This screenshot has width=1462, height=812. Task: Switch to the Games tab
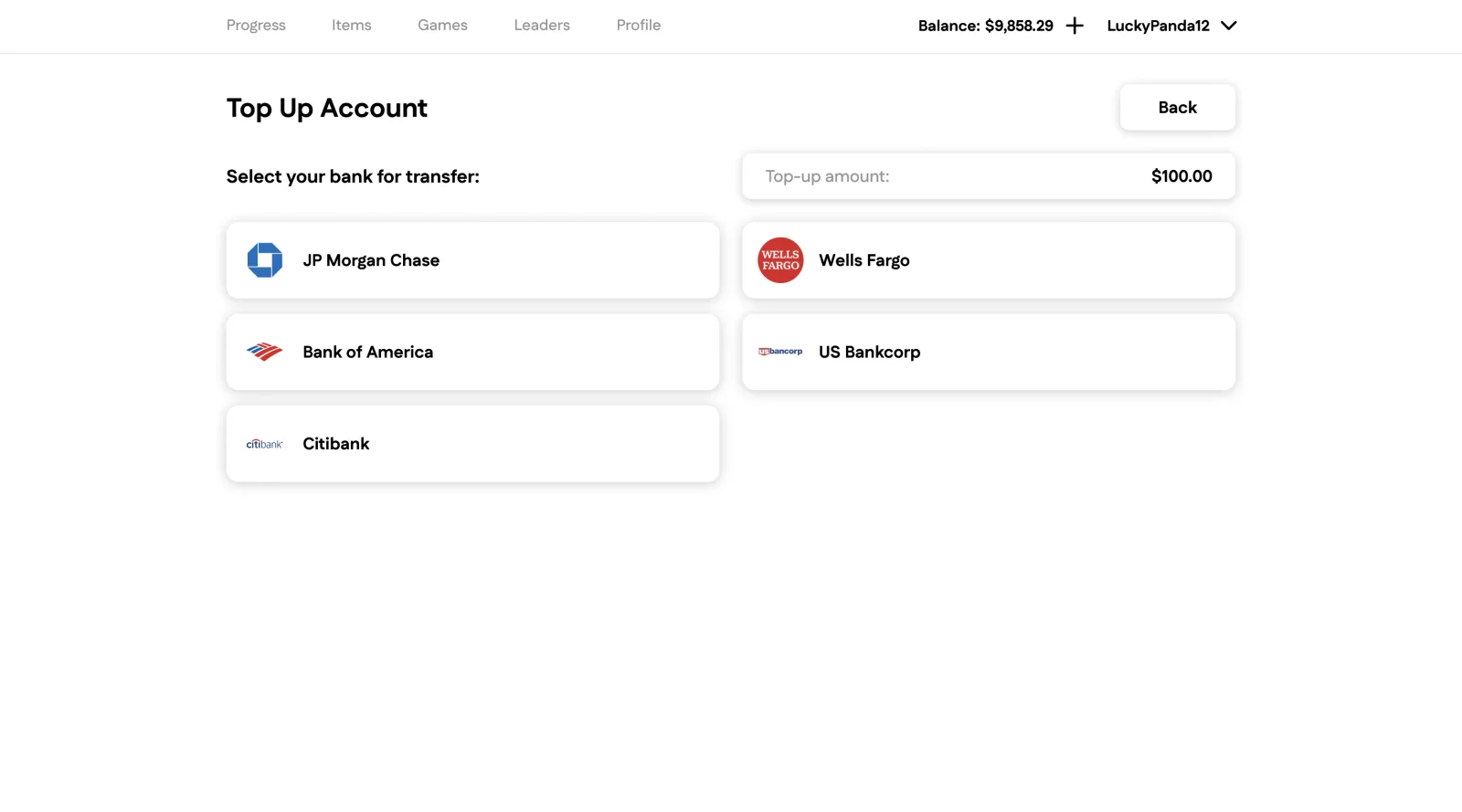click(442, 26)
